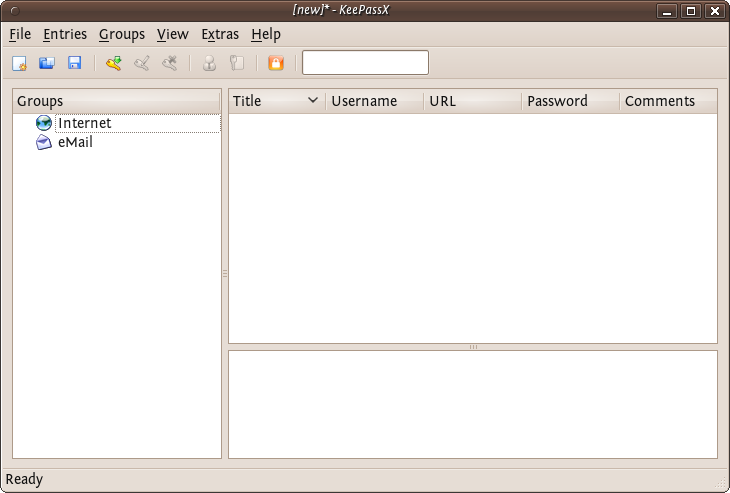The image size is (730, 493).
Task: Add a new entry using the key icon
Action: point(114,63)
